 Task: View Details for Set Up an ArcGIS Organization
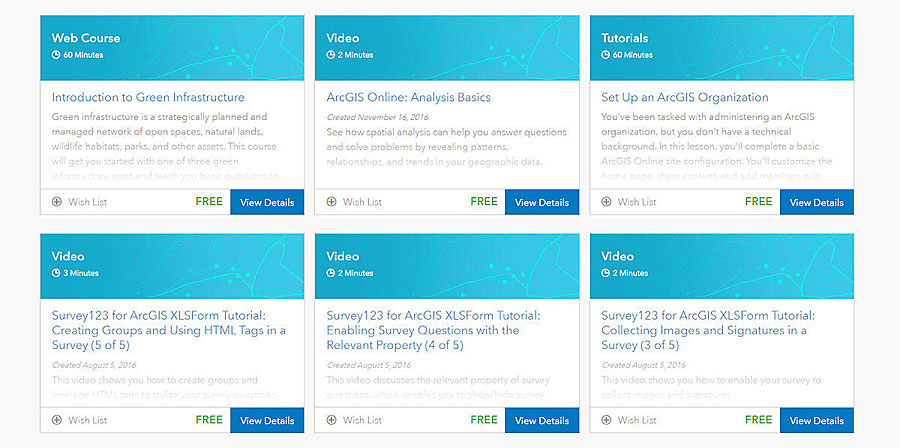816,202
